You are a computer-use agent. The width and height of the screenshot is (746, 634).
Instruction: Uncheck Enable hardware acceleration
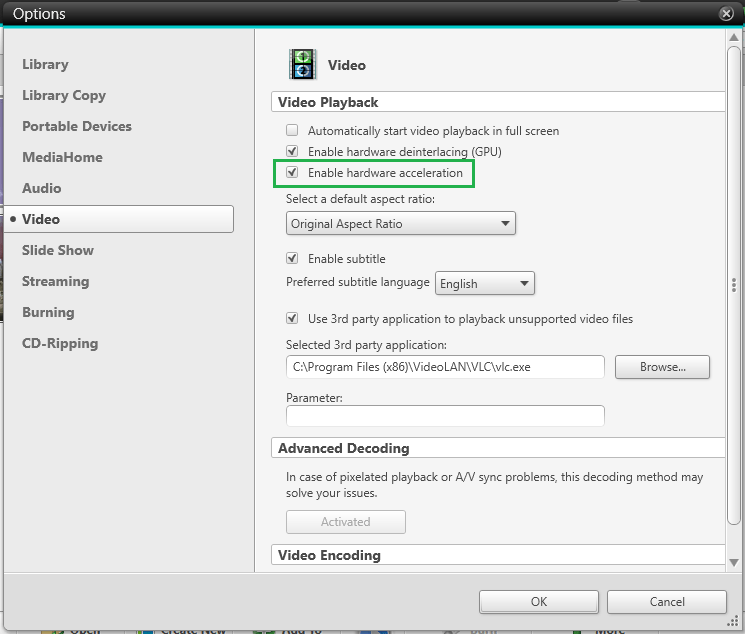click(x=293, y=173)
